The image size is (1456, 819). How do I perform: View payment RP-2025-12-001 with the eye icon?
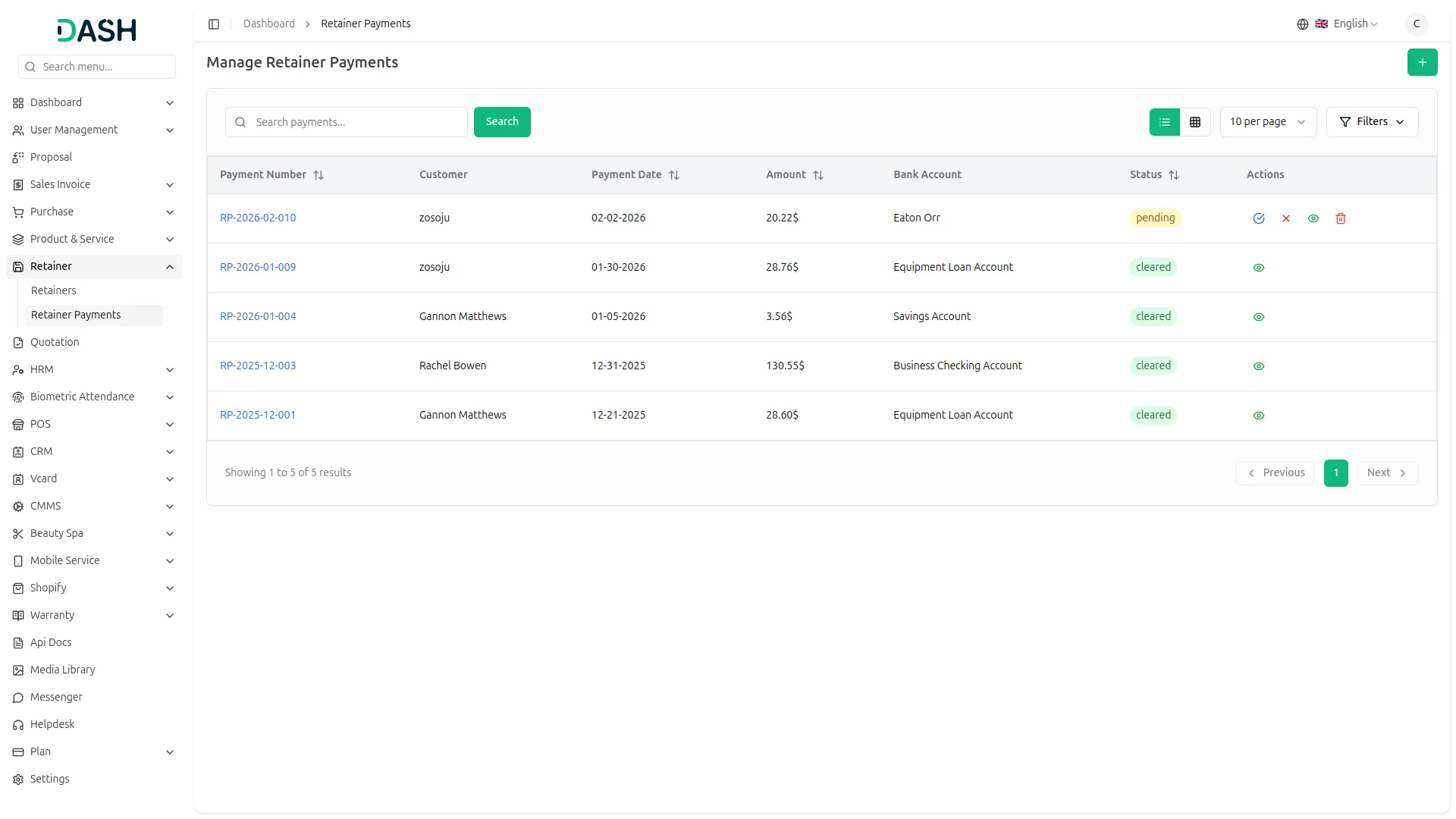[1258, 416]
